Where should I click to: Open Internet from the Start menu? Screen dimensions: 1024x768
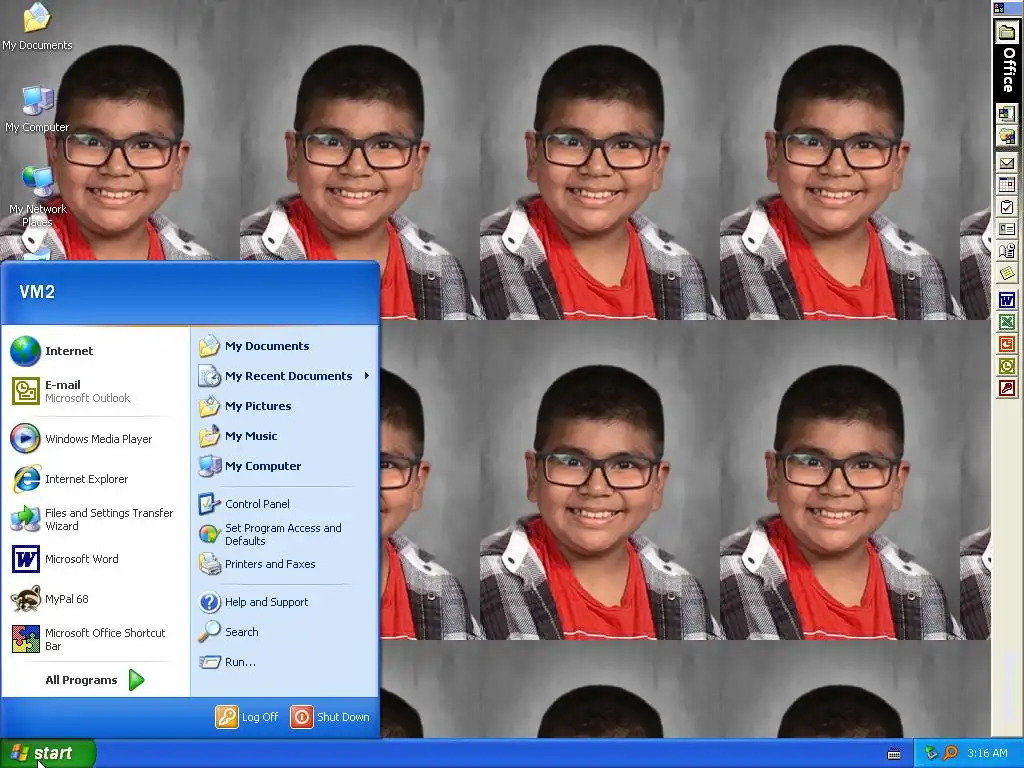tap(95, 351)
